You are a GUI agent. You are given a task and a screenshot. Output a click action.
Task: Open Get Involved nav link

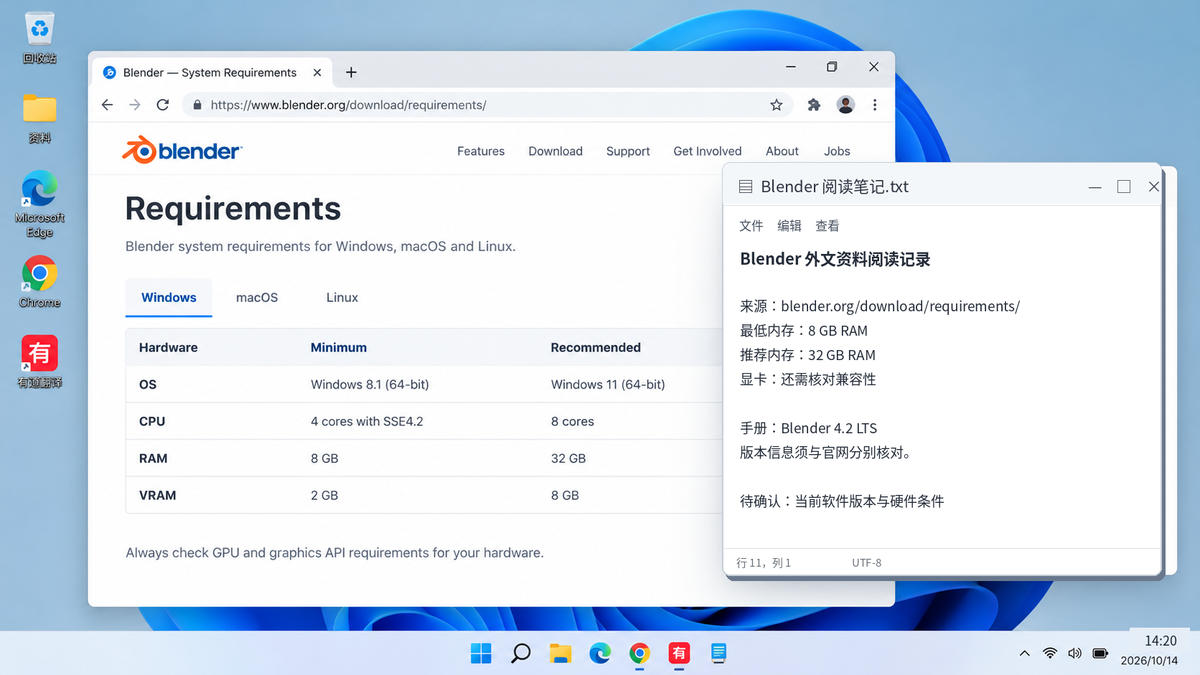[x=707, y=151]
